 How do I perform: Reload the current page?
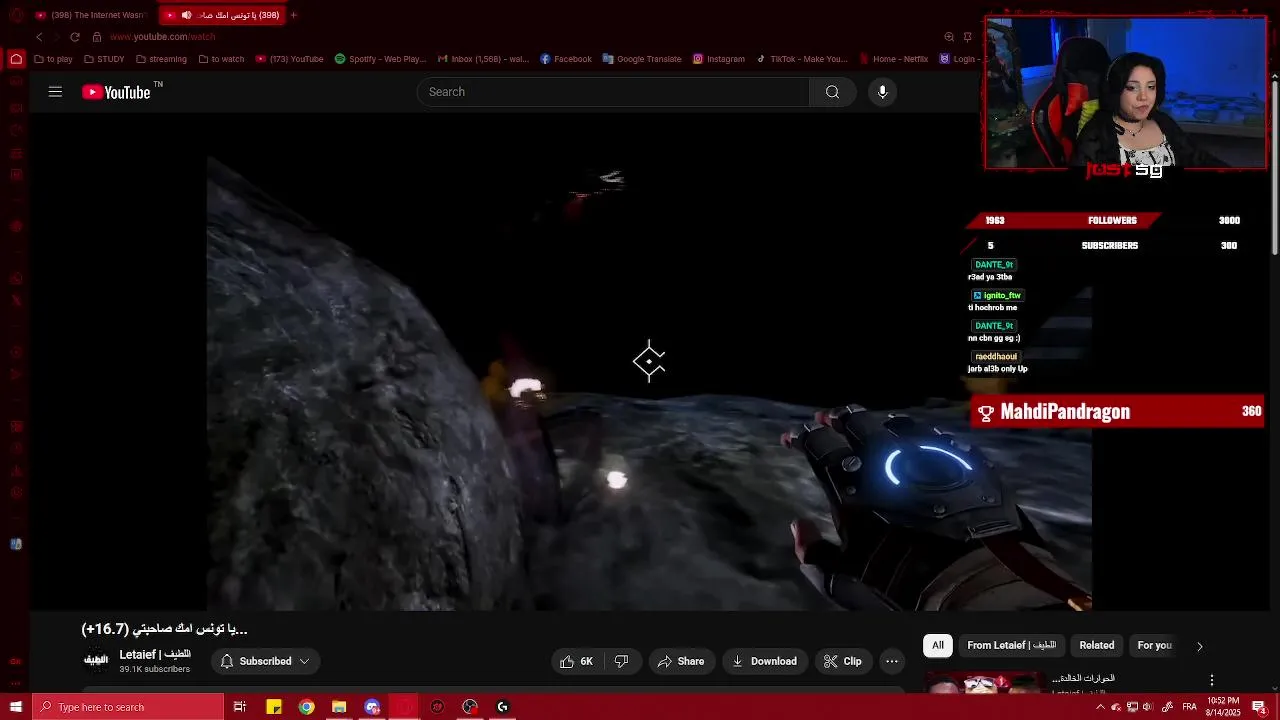[74, 37]
